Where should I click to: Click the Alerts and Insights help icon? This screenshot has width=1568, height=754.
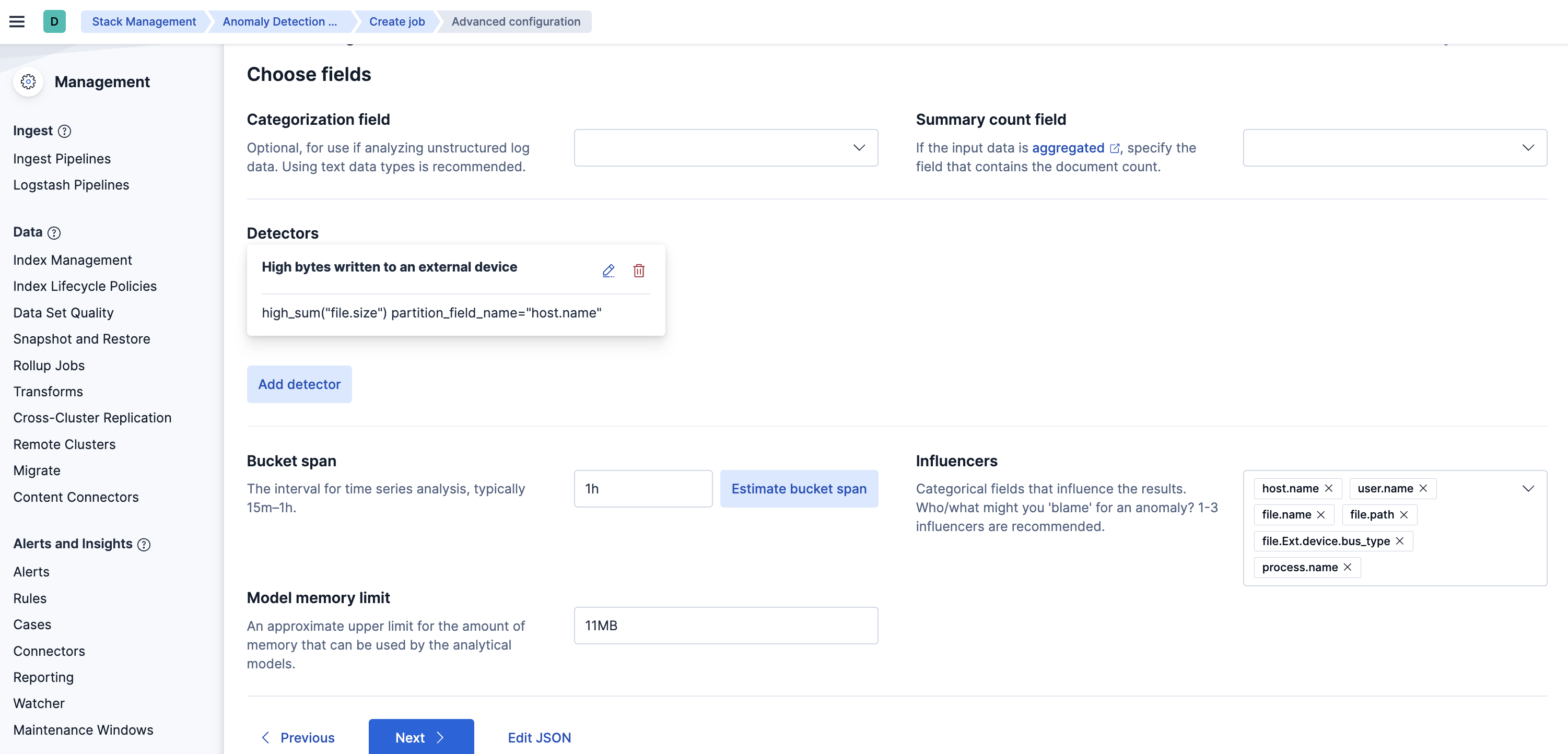pos(144,545)
